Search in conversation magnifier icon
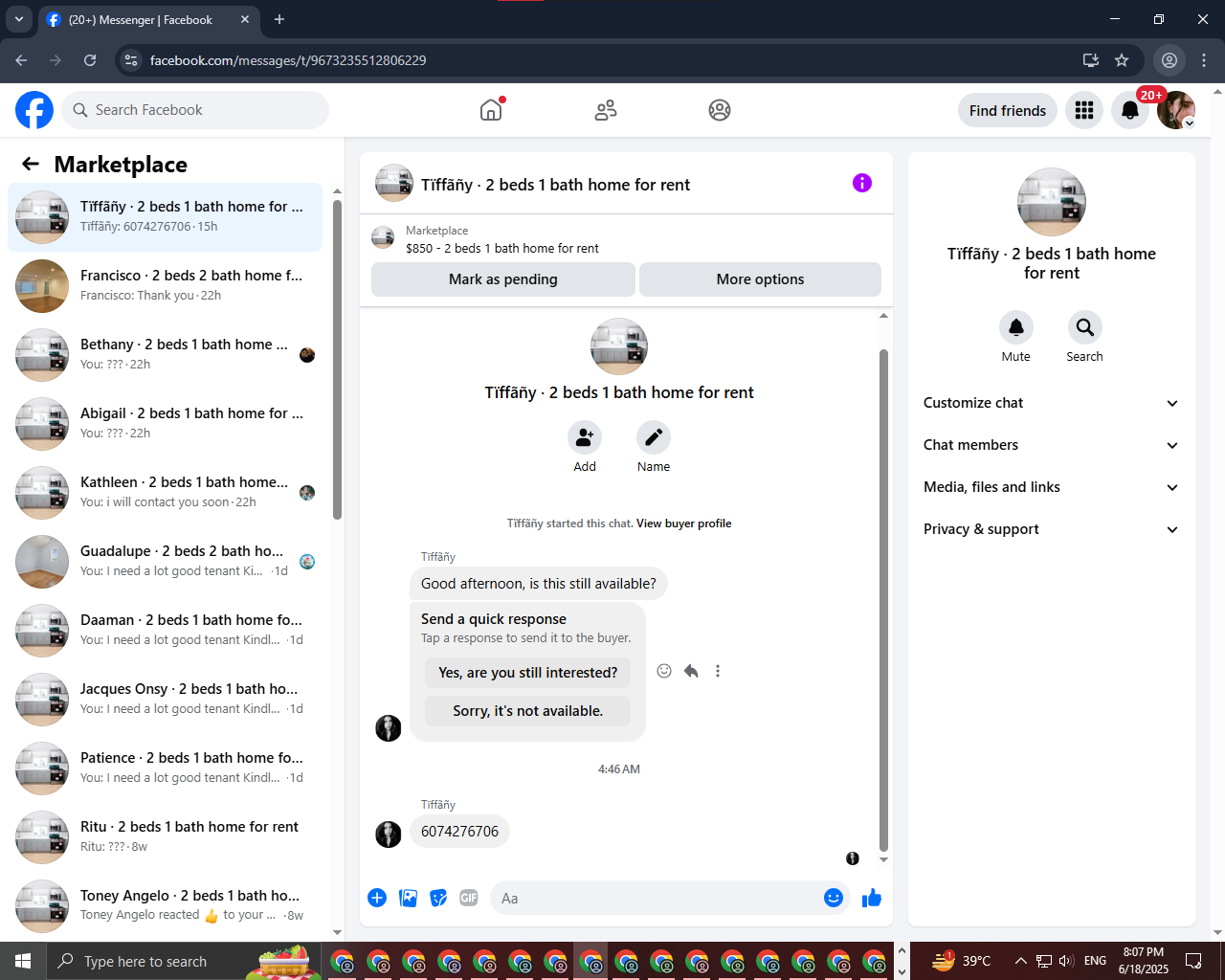The image size is (1225, 980). [1085, 327]
